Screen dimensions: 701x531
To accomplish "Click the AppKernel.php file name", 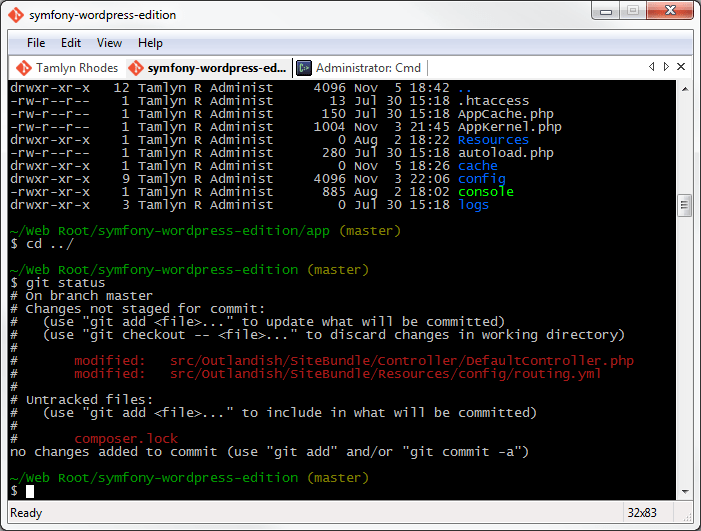I will pyautogui.click(x=509, y=127).
